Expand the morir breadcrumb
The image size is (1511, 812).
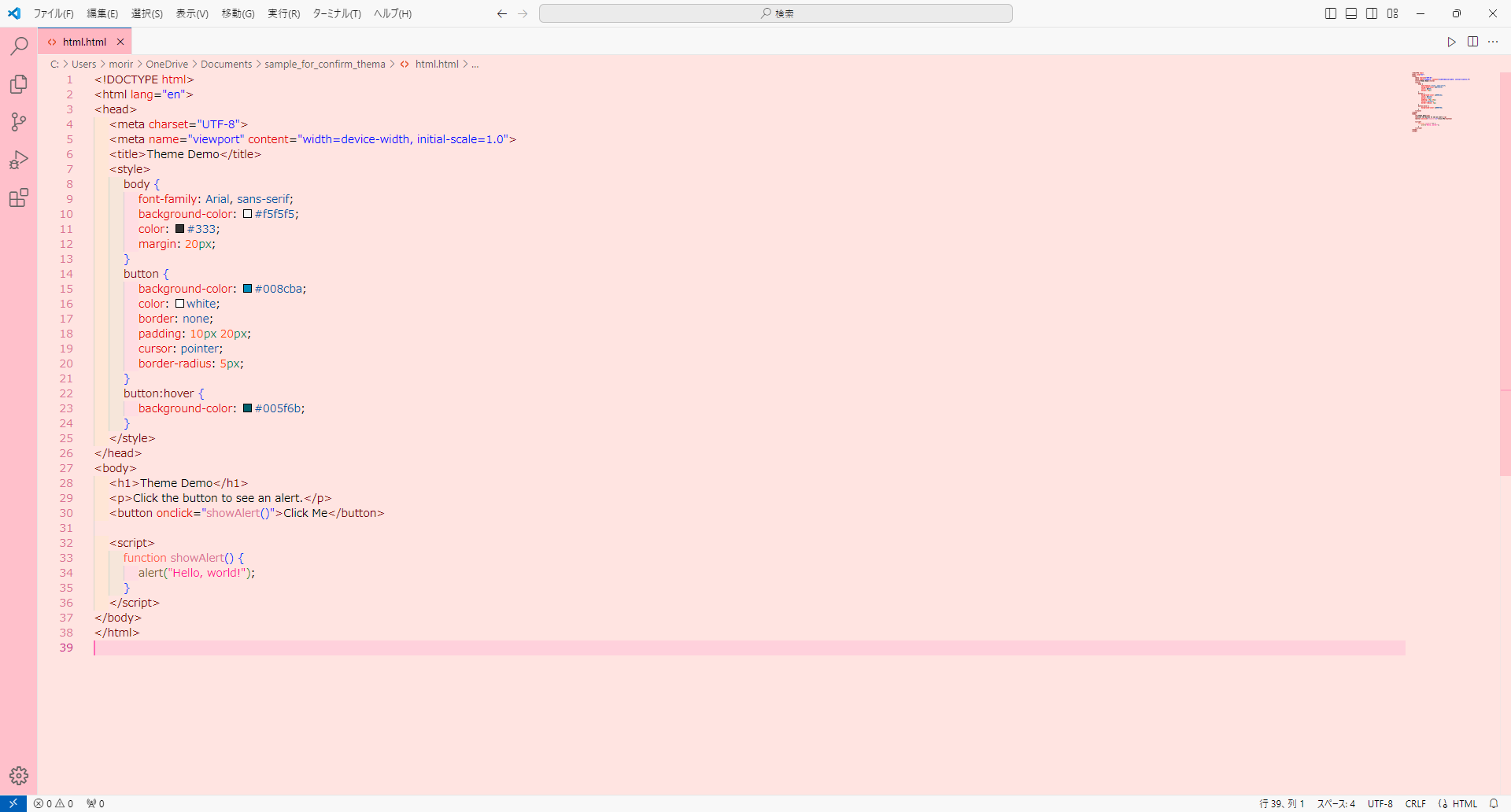tap(121, 65)
